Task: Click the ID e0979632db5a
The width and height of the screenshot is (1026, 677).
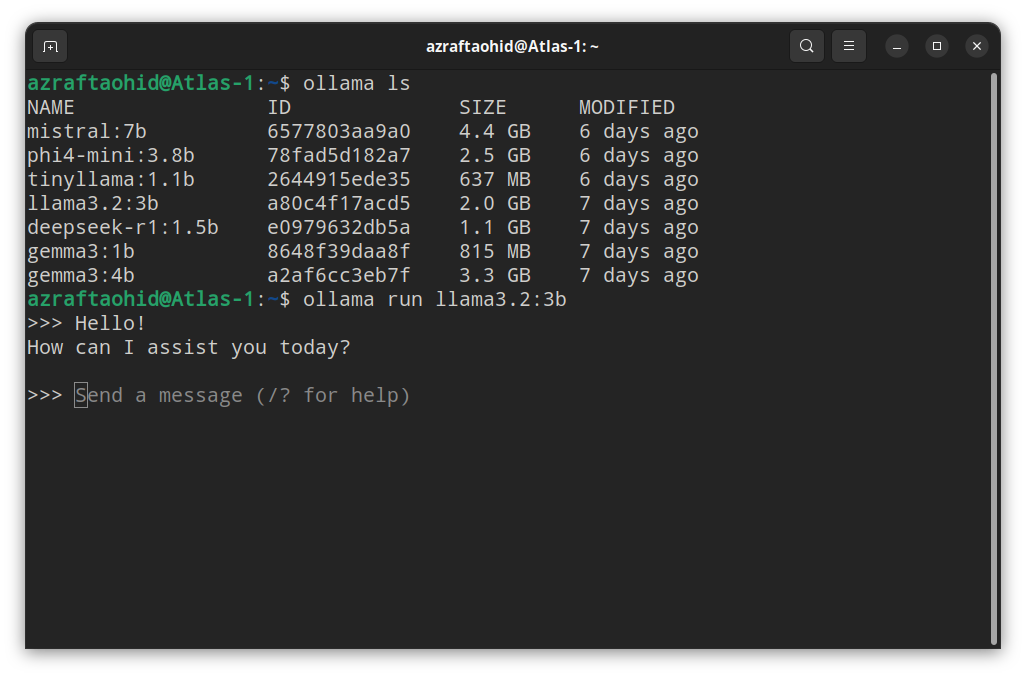Action: click(x=339, y=228)
